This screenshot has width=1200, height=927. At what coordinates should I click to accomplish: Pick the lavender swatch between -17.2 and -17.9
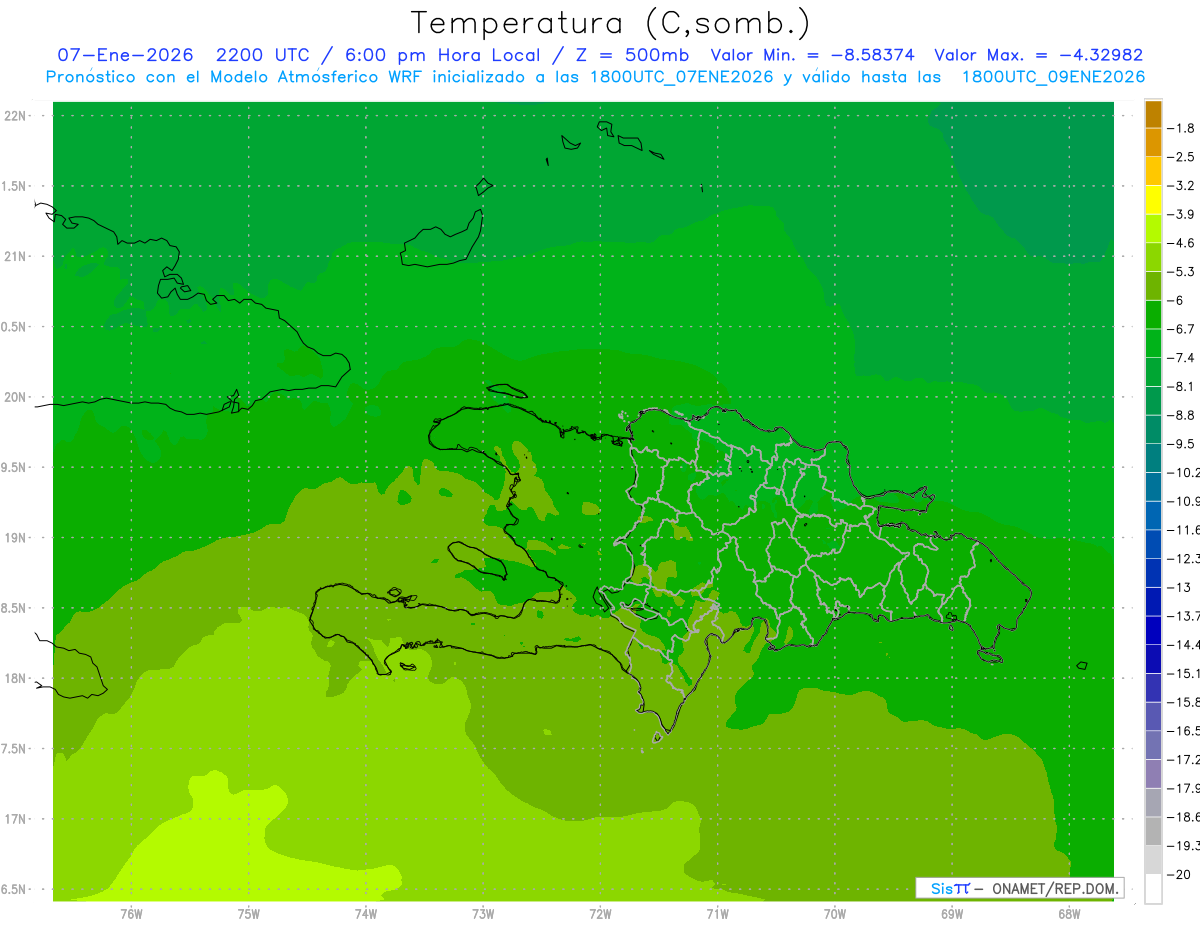(x=1153, y=774)
